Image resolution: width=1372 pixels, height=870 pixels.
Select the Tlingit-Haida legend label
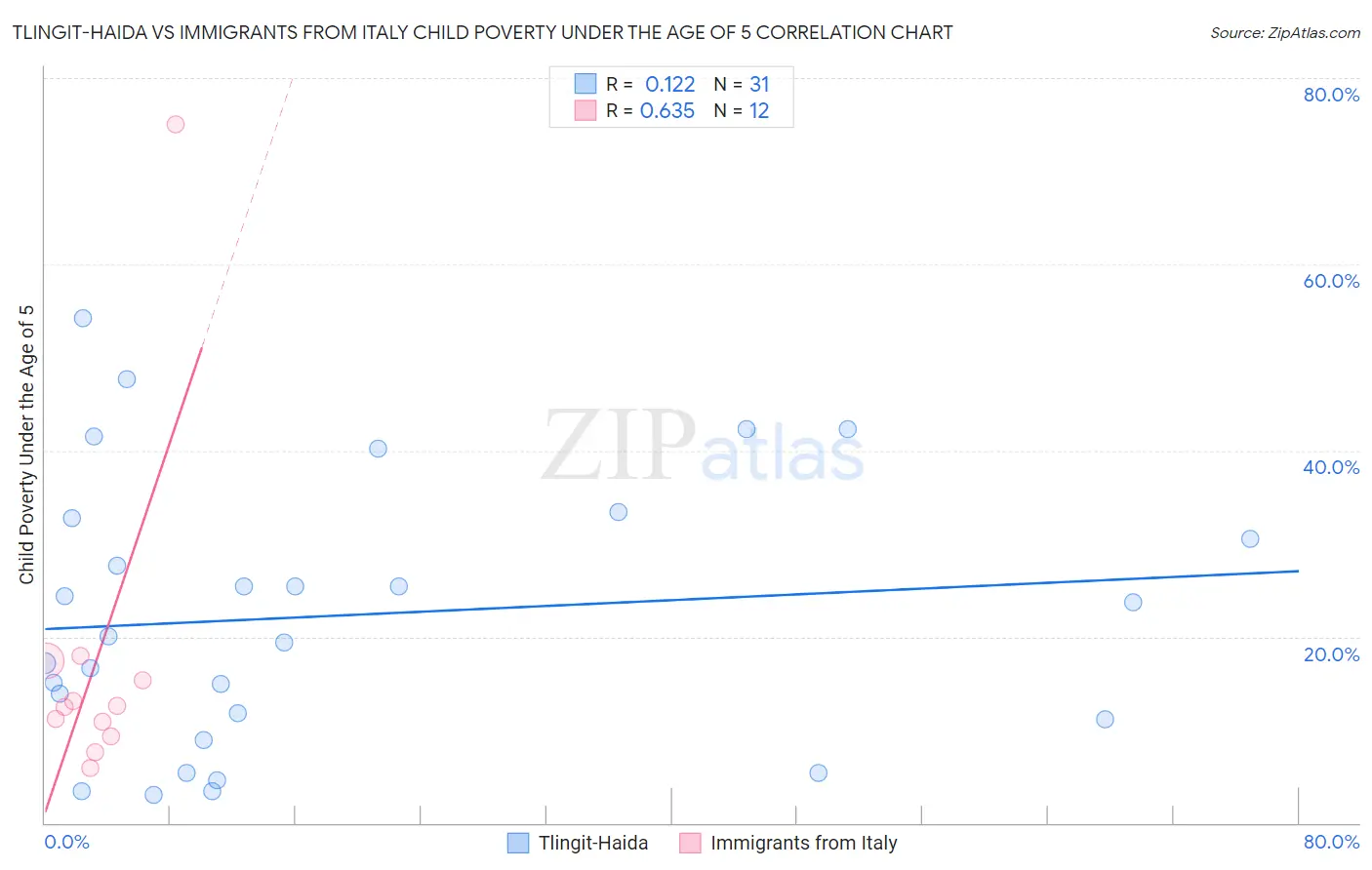593,843
